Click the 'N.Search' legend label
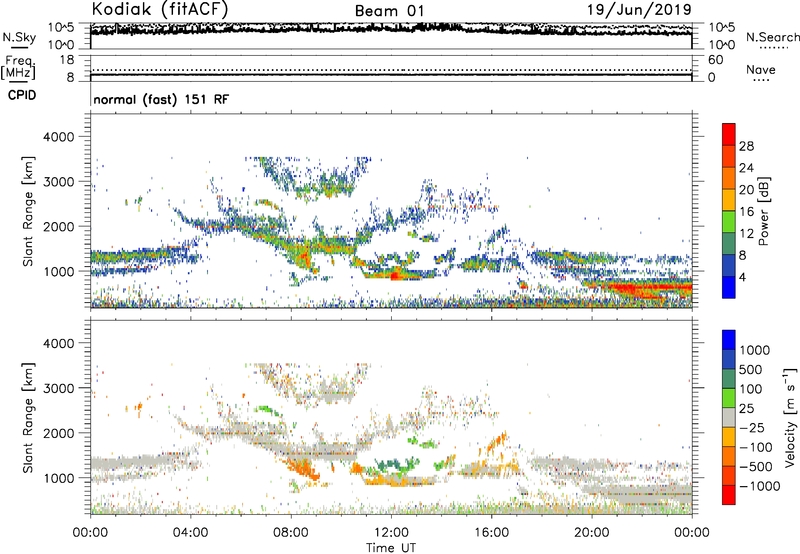The width and height of the screenshot is (800, 554). pos(772,37)
